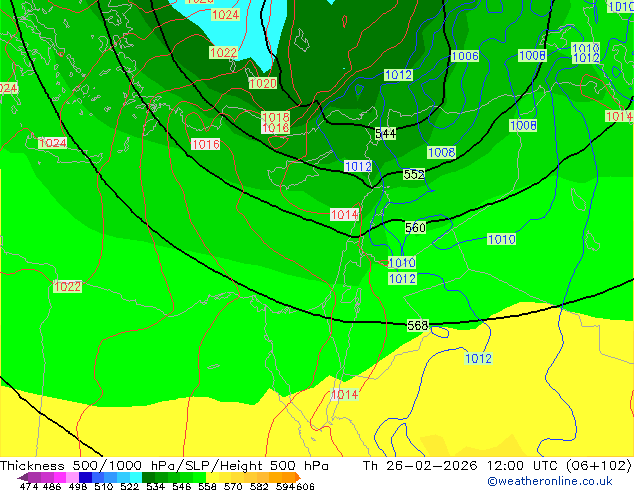Click the 1010 label directly above the 1012 label near 560
Viewport: 634px width, 490px height.
click(402, 263)
